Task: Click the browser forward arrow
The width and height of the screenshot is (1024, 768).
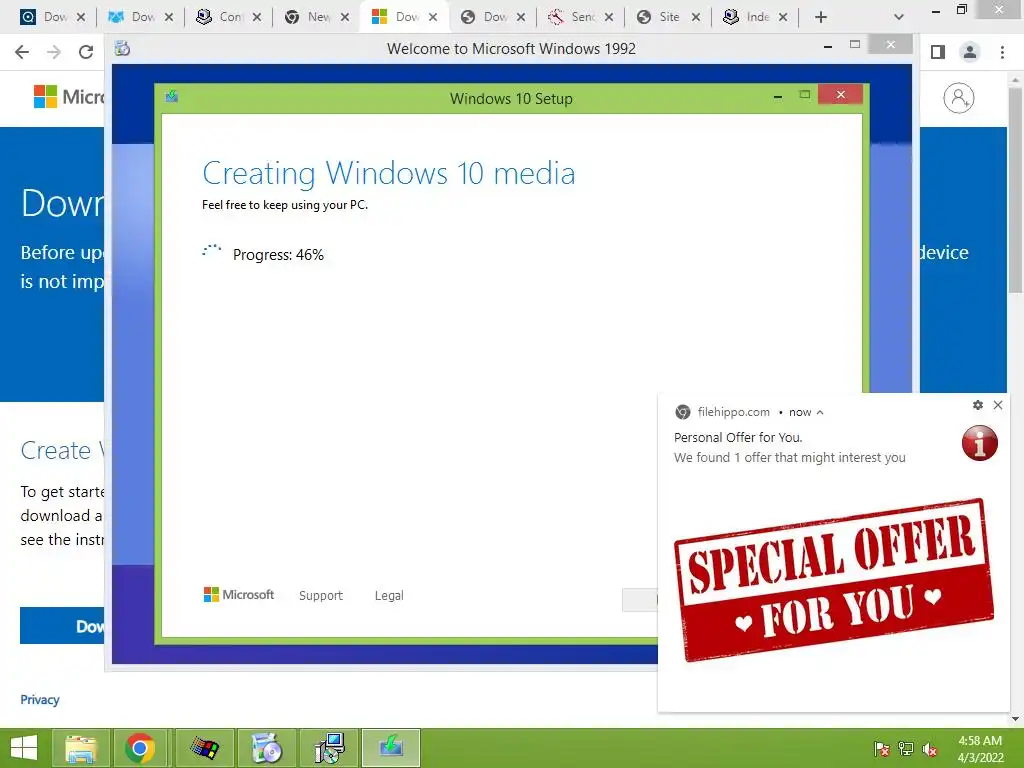Action: [x=54, y=52]
